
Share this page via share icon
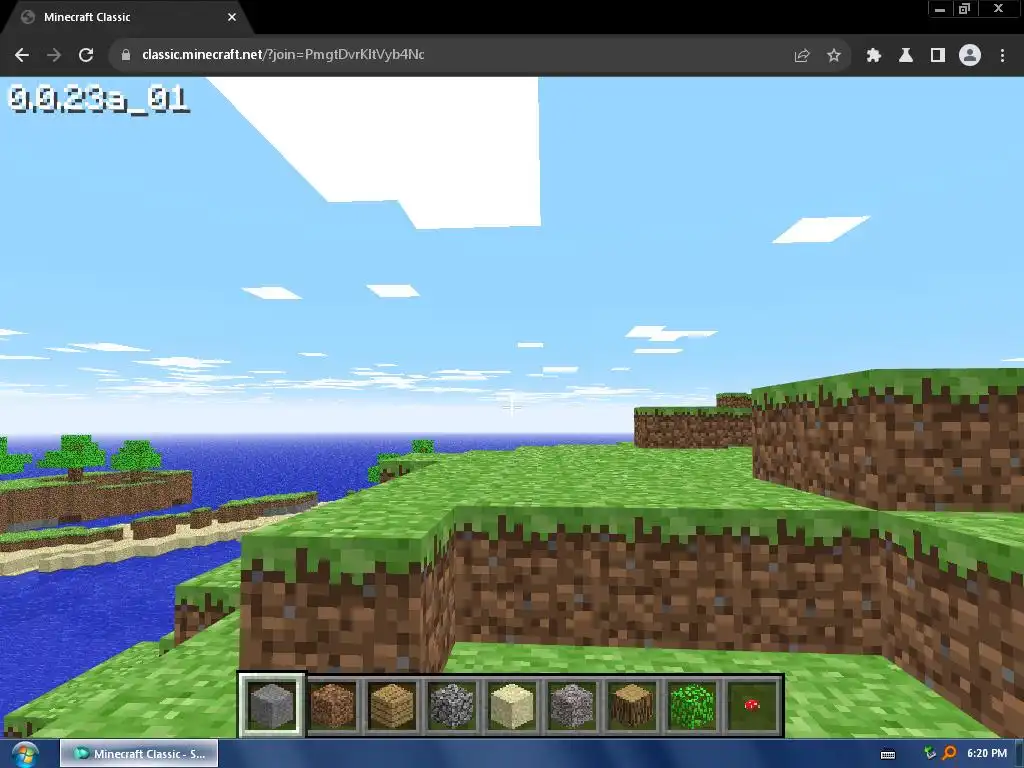pyautogui.click(x=802, y=56)
